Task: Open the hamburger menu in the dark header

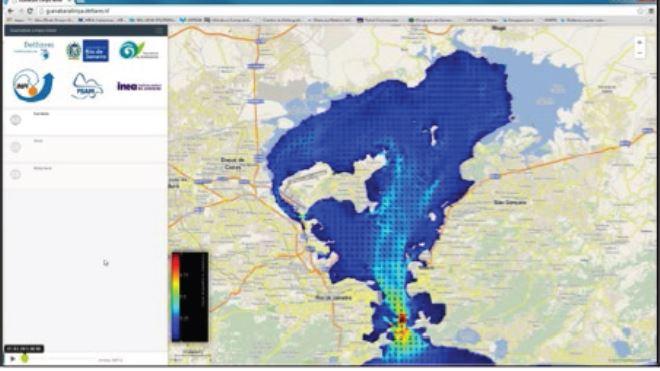Action: tap(159, 30)
